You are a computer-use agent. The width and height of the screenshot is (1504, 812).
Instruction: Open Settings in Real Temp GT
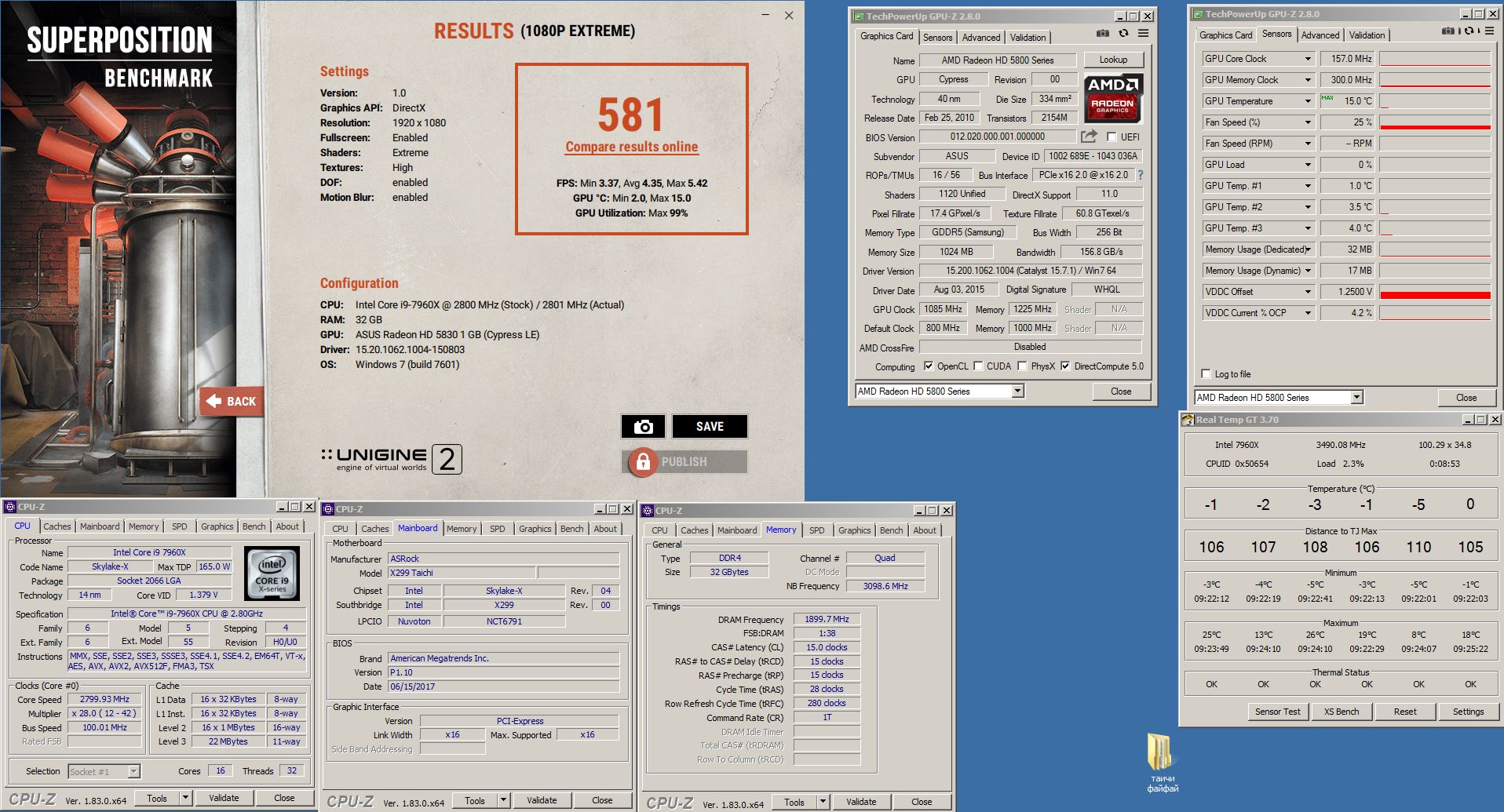tap(1468, 712)
